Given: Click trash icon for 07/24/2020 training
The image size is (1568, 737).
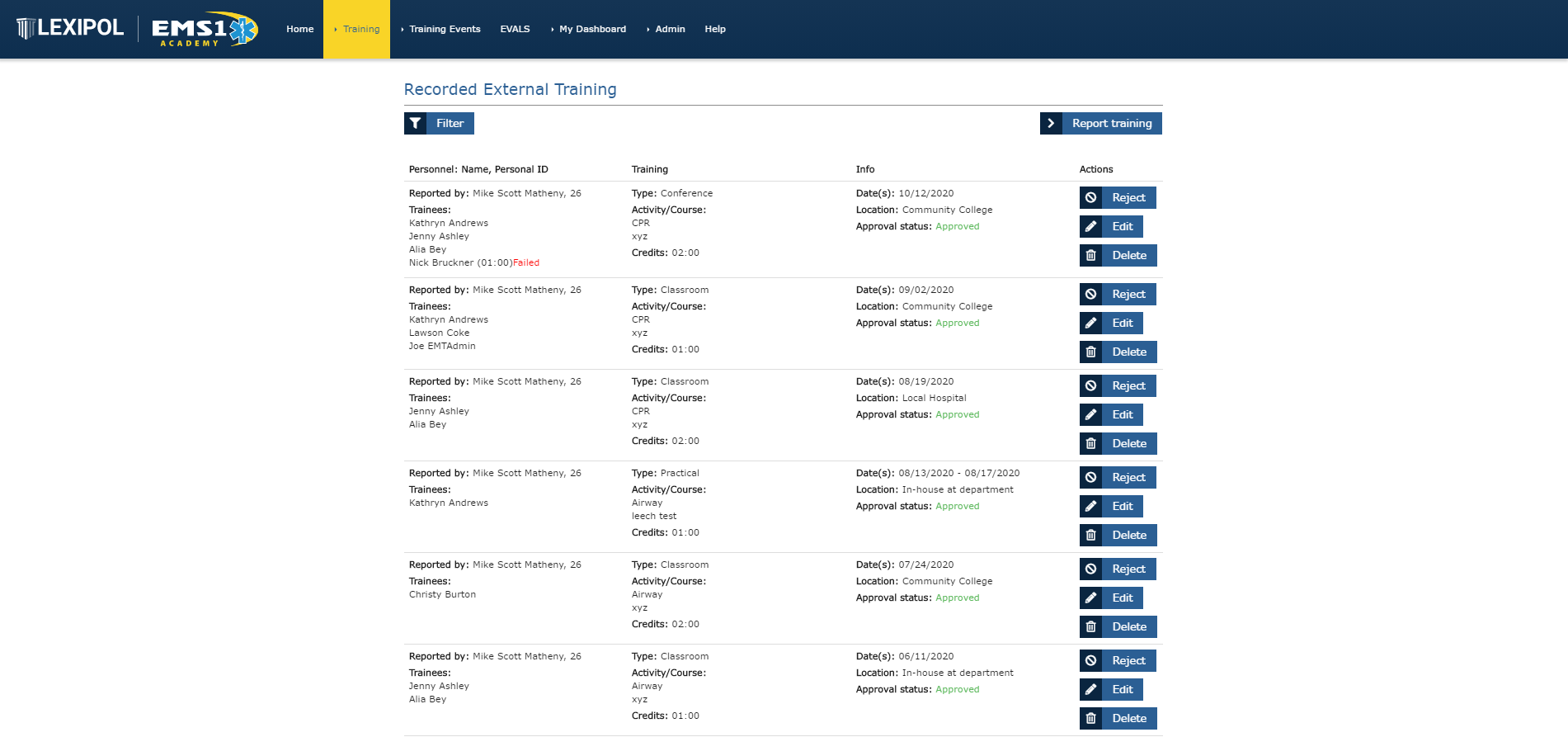Looking at the screenshot, I should pyautogui.click(x=1090, y=626).
